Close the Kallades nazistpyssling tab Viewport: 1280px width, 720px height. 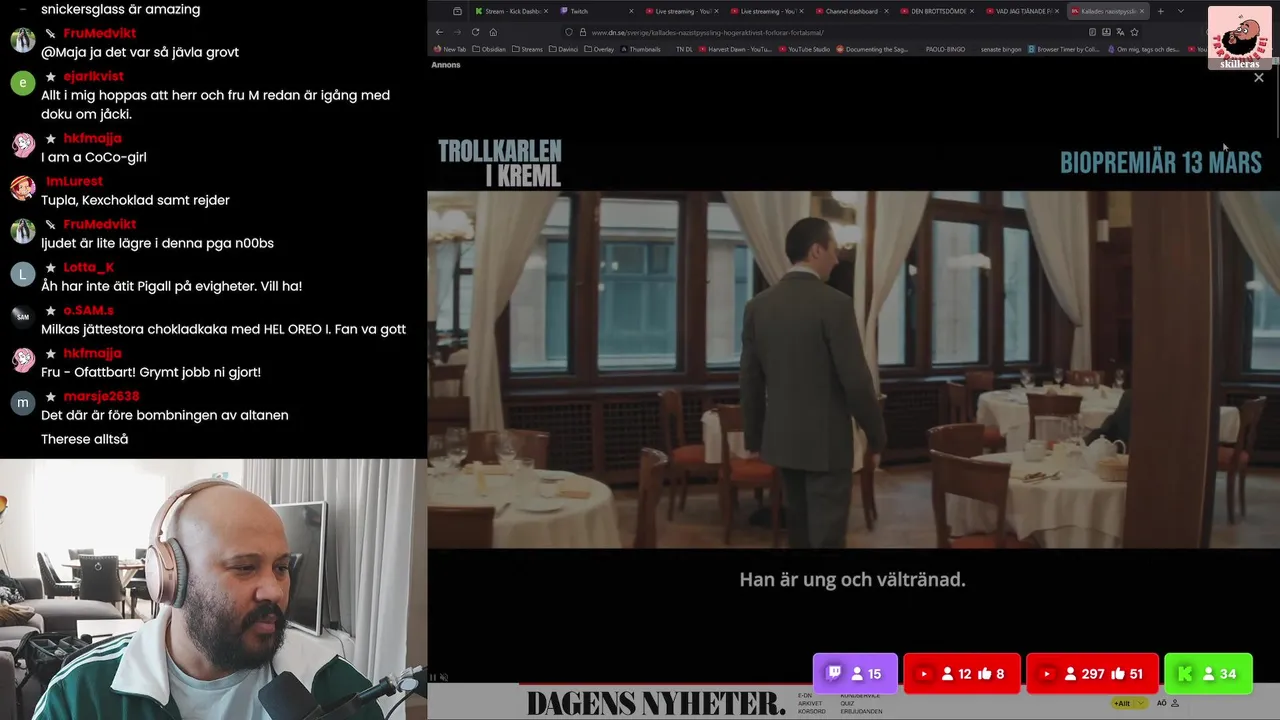pyautogui.click(x=1142, y=11)
